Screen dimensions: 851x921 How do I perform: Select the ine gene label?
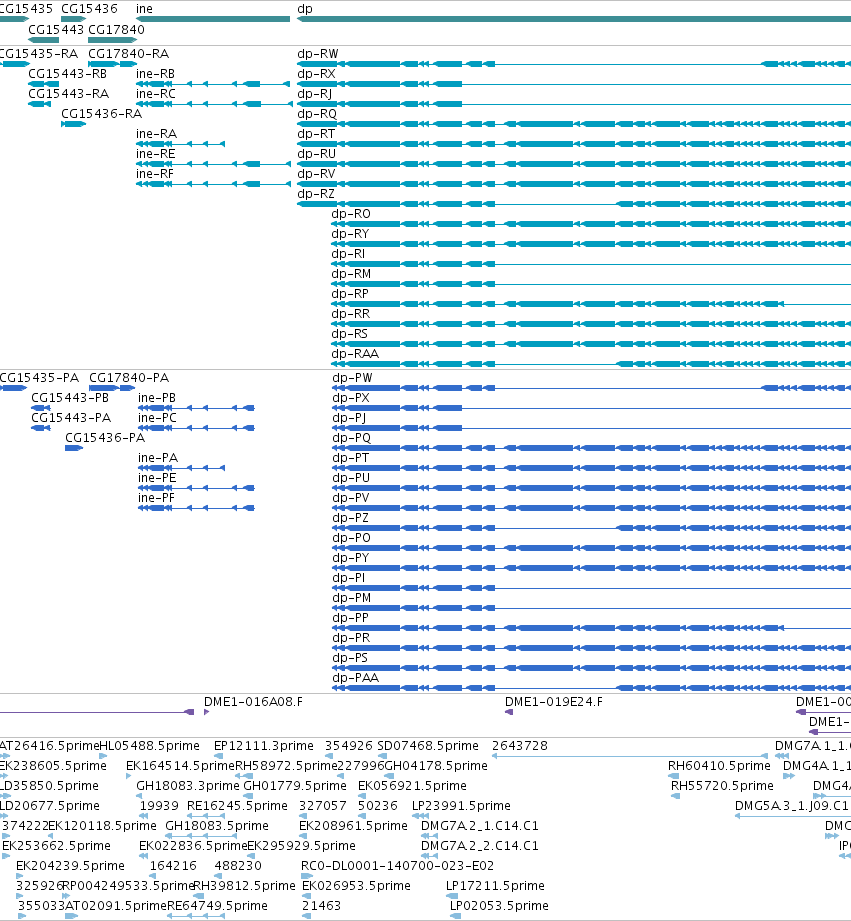(144, 9)
